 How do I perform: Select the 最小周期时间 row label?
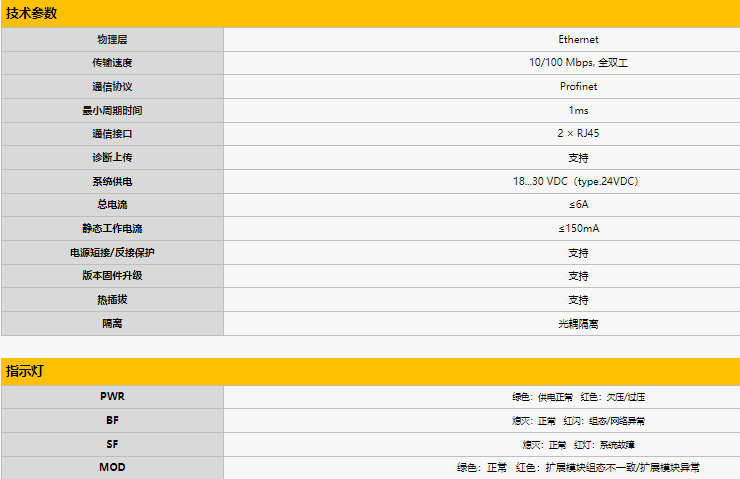[112, 110]
